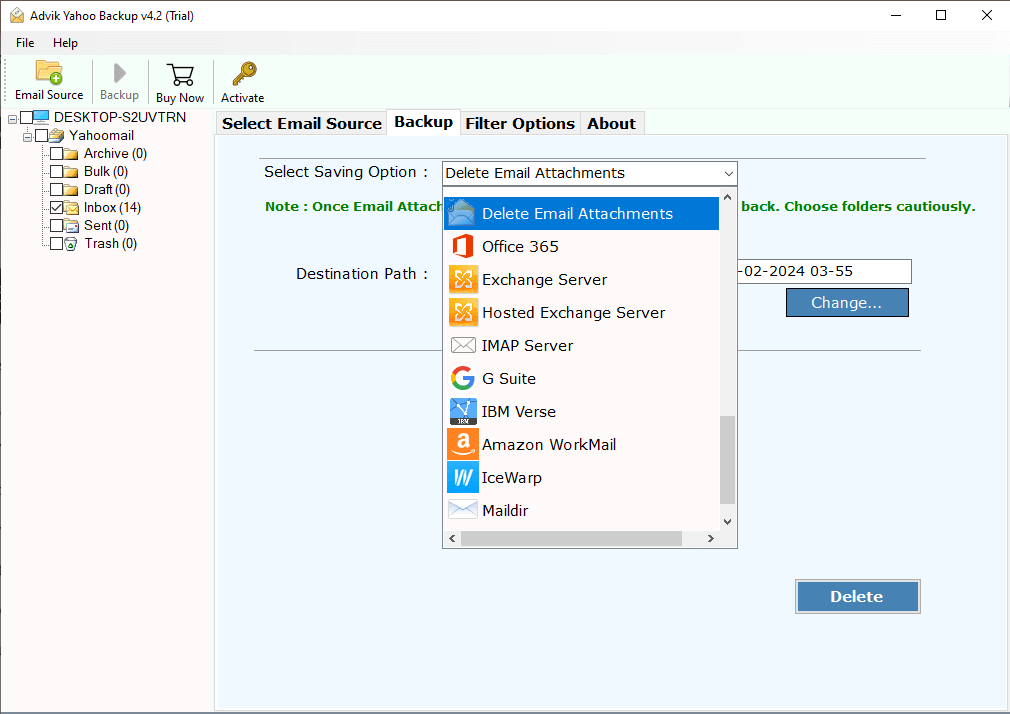Check the Sent (0) checkbox
The image size is (1010, 714).
pos(57,226)
